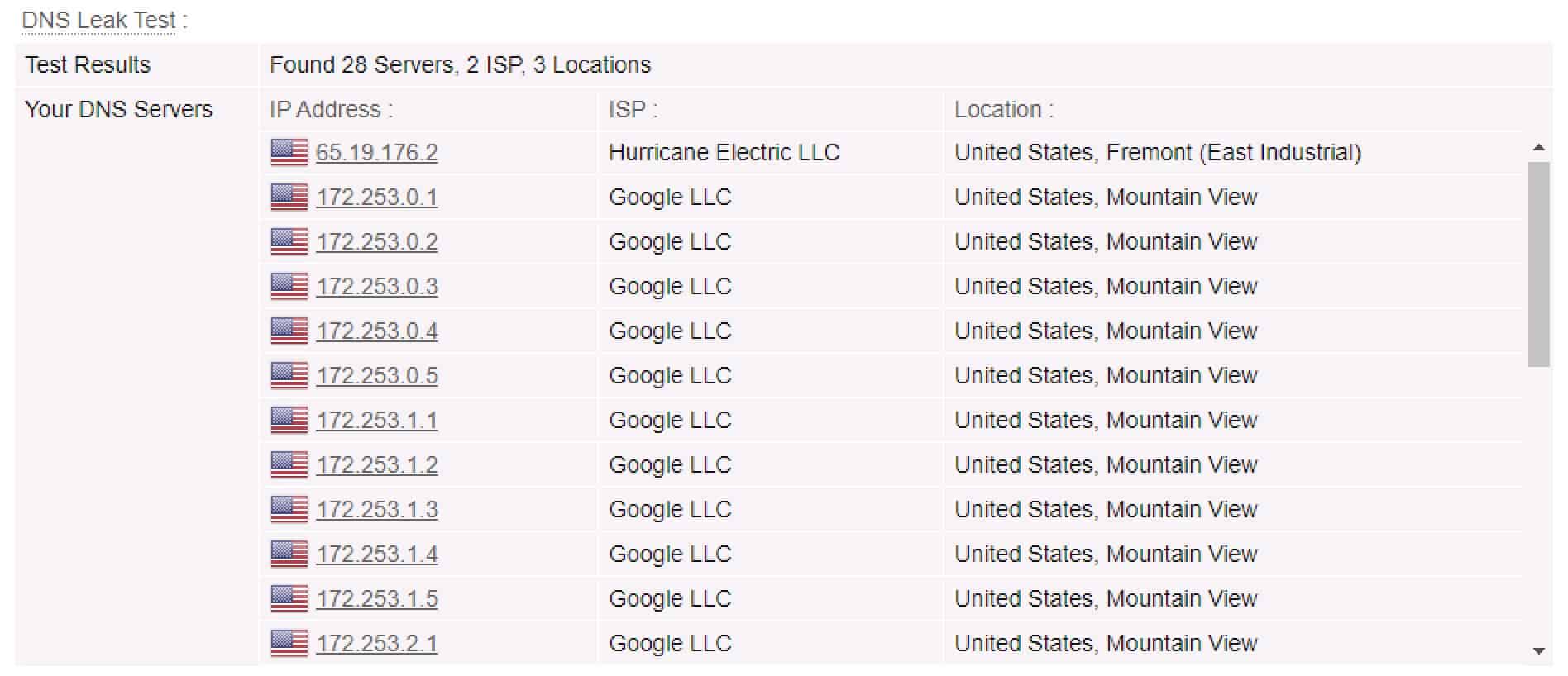This screenshot has width=1568, height=676.
Task: Select the flag icon for 172.253.1.4
Action: click(289, 554)
